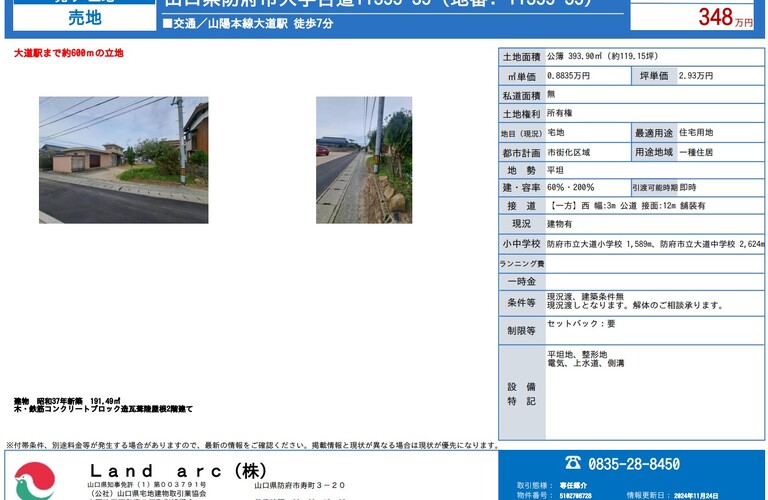Click the 土地権利 label cell
Image resolution: width=768 pixels, height=500 pixels.
point(522,114)
